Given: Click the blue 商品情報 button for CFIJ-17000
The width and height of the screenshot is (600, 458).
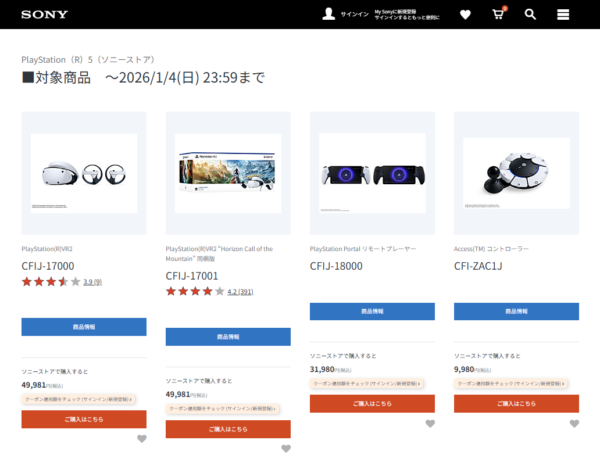Looking at the screenshot, I should point(84,327).
